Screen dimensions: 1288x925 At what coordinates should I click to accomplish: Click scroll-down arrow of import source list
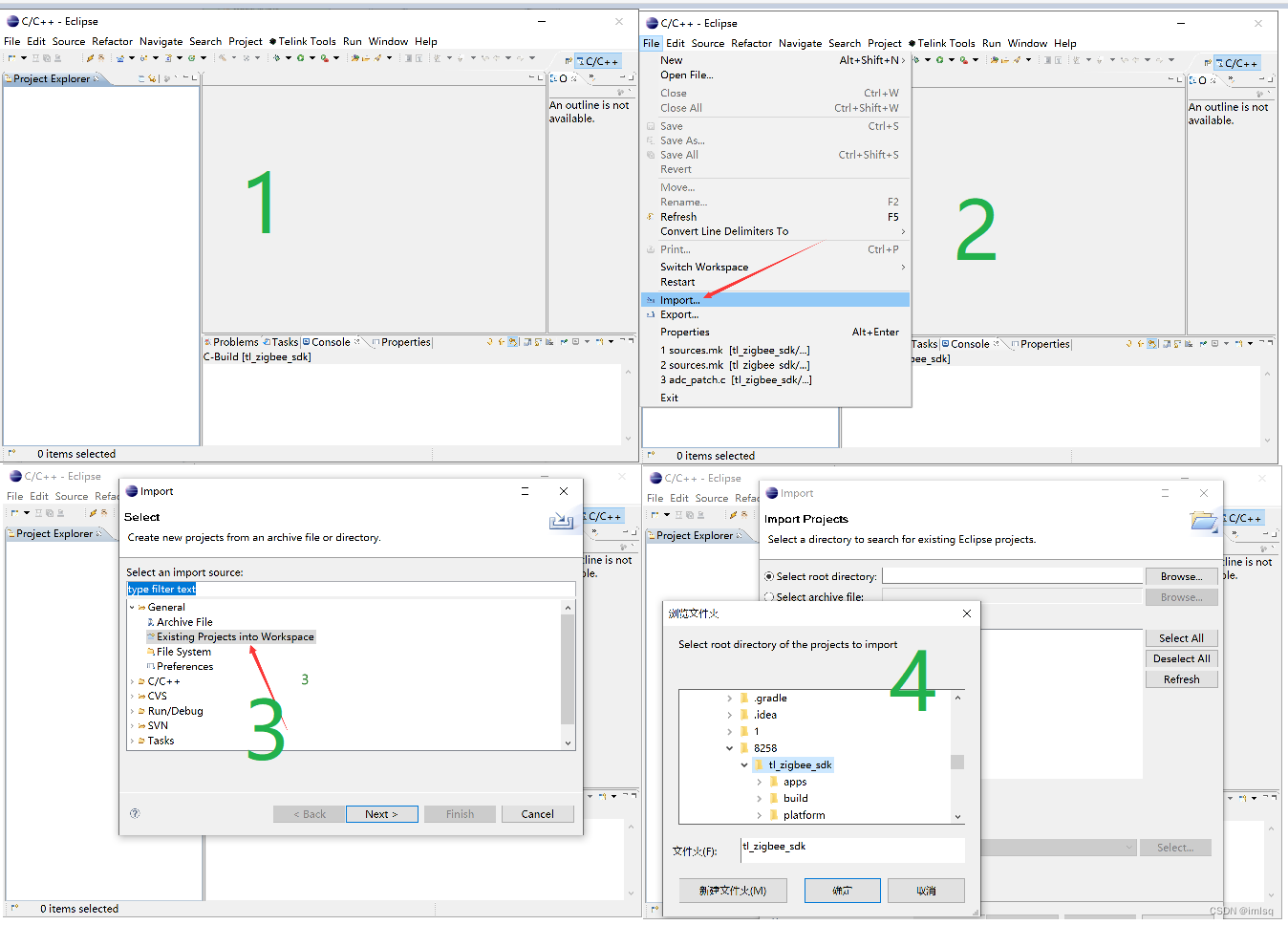[x=568, y=742]
